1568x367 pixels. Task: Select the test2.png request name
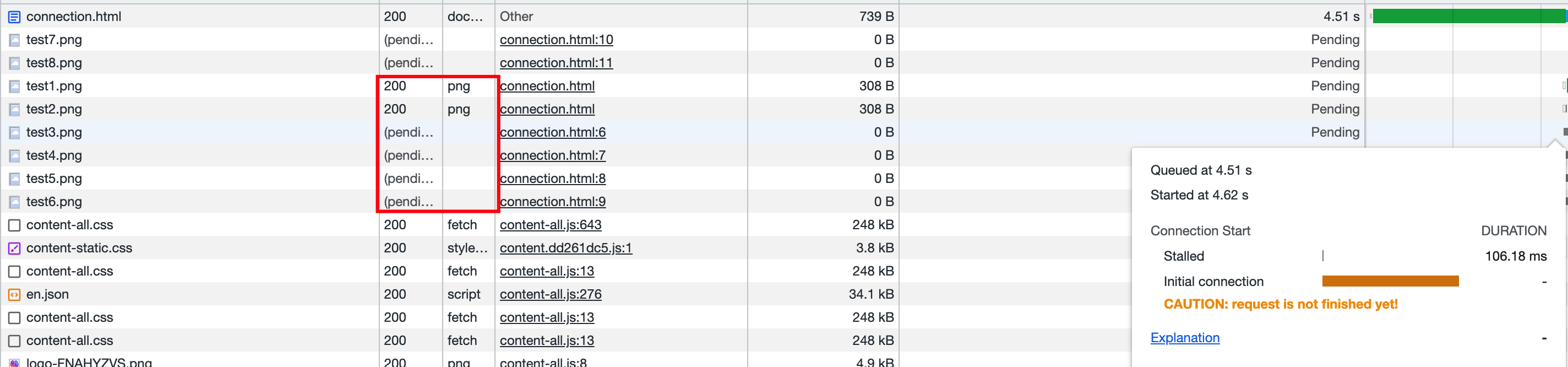coord(54,110)
